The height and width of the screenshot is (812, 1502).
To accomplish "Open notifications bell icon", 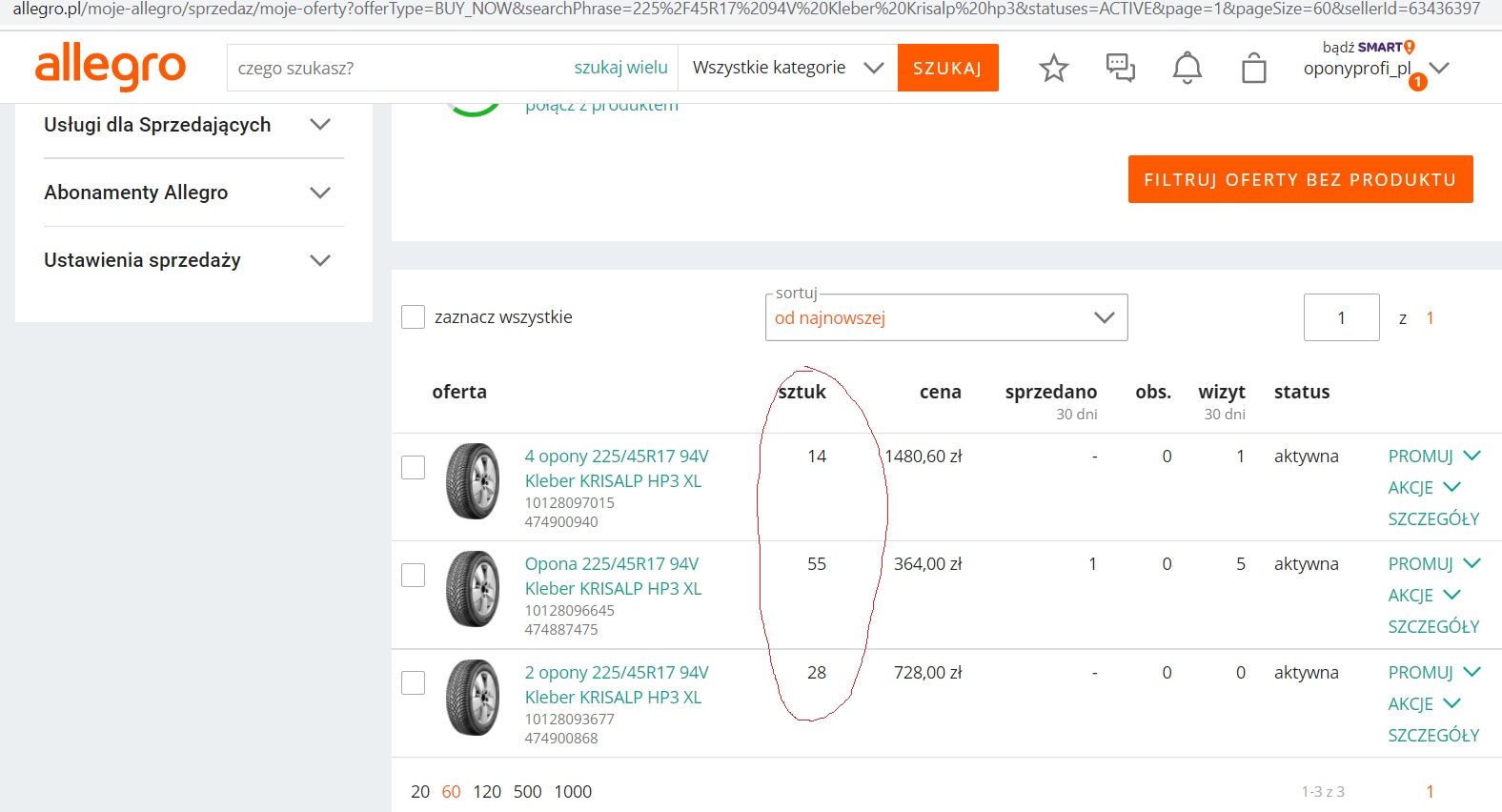I will (1187, 69).
